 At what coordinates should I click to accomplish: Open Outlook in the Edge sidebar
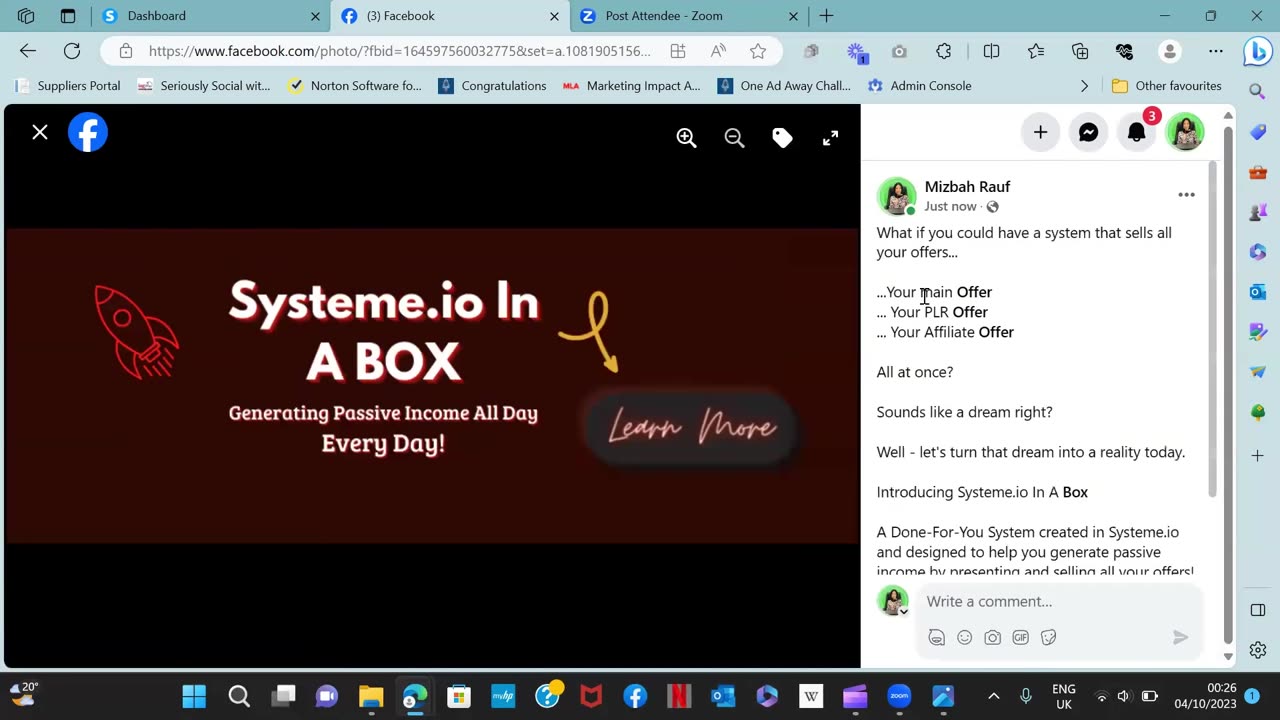[x=1258, y=292]
